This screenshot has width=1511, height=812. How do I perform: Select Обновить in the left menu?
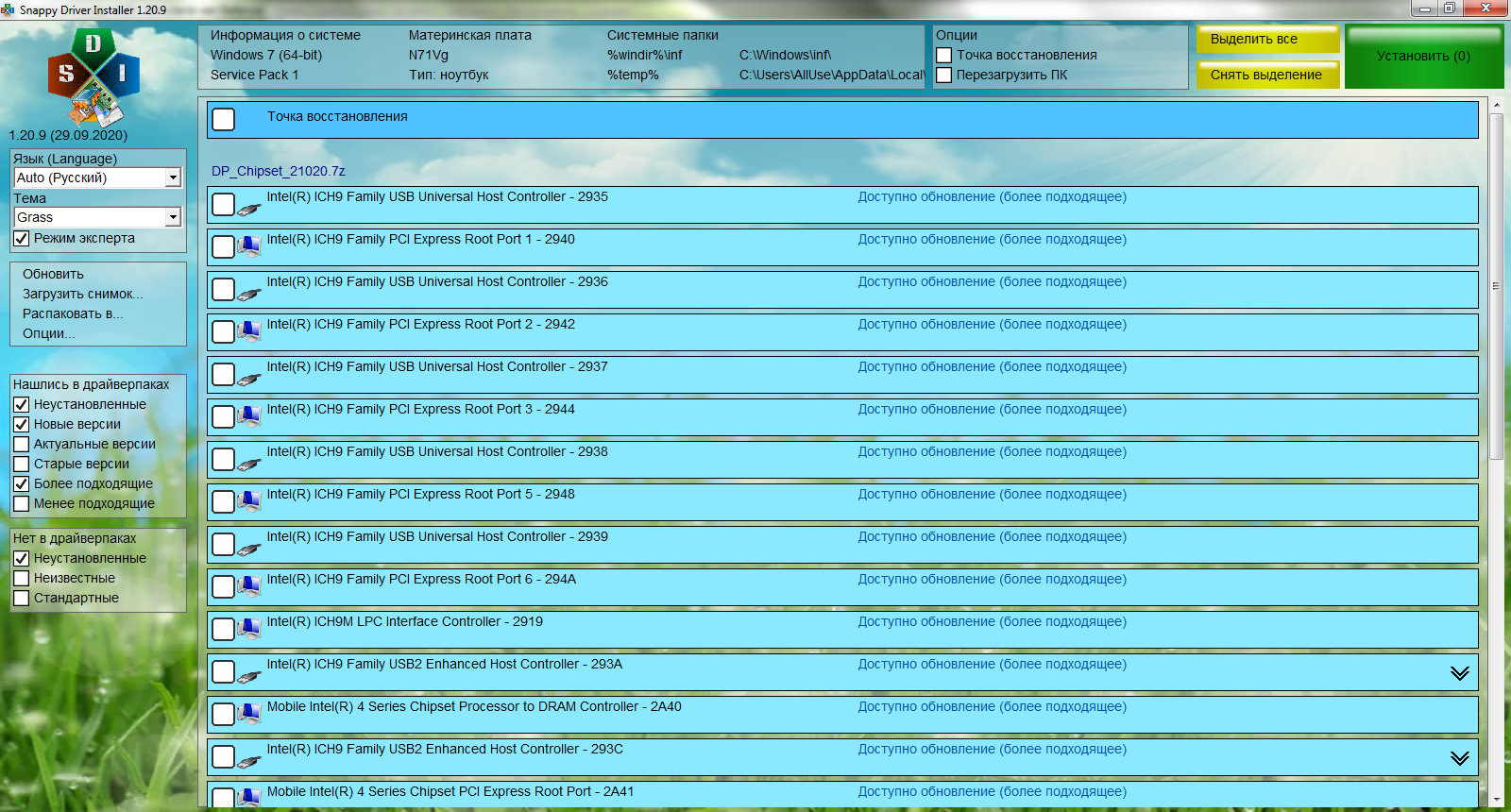coord(53,275)
